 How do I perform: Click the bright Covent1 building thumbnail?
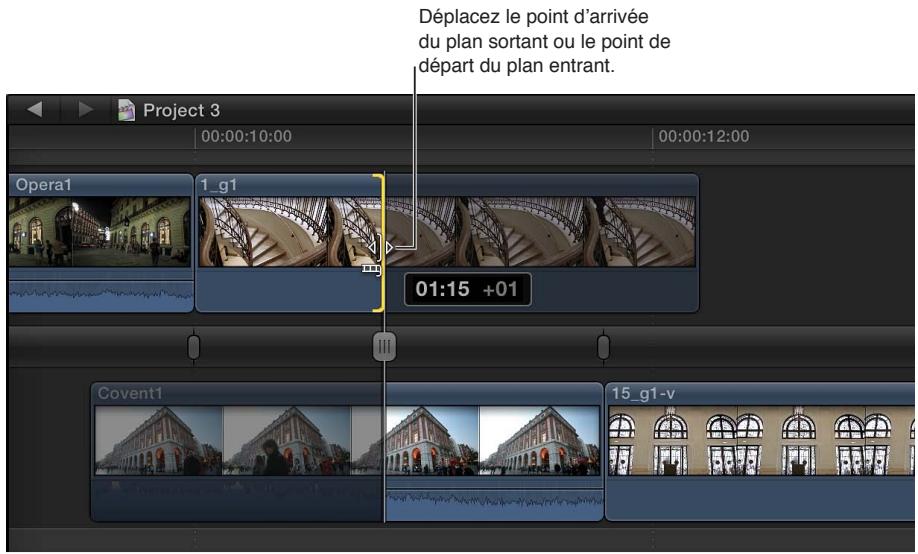tap(493, 440)
